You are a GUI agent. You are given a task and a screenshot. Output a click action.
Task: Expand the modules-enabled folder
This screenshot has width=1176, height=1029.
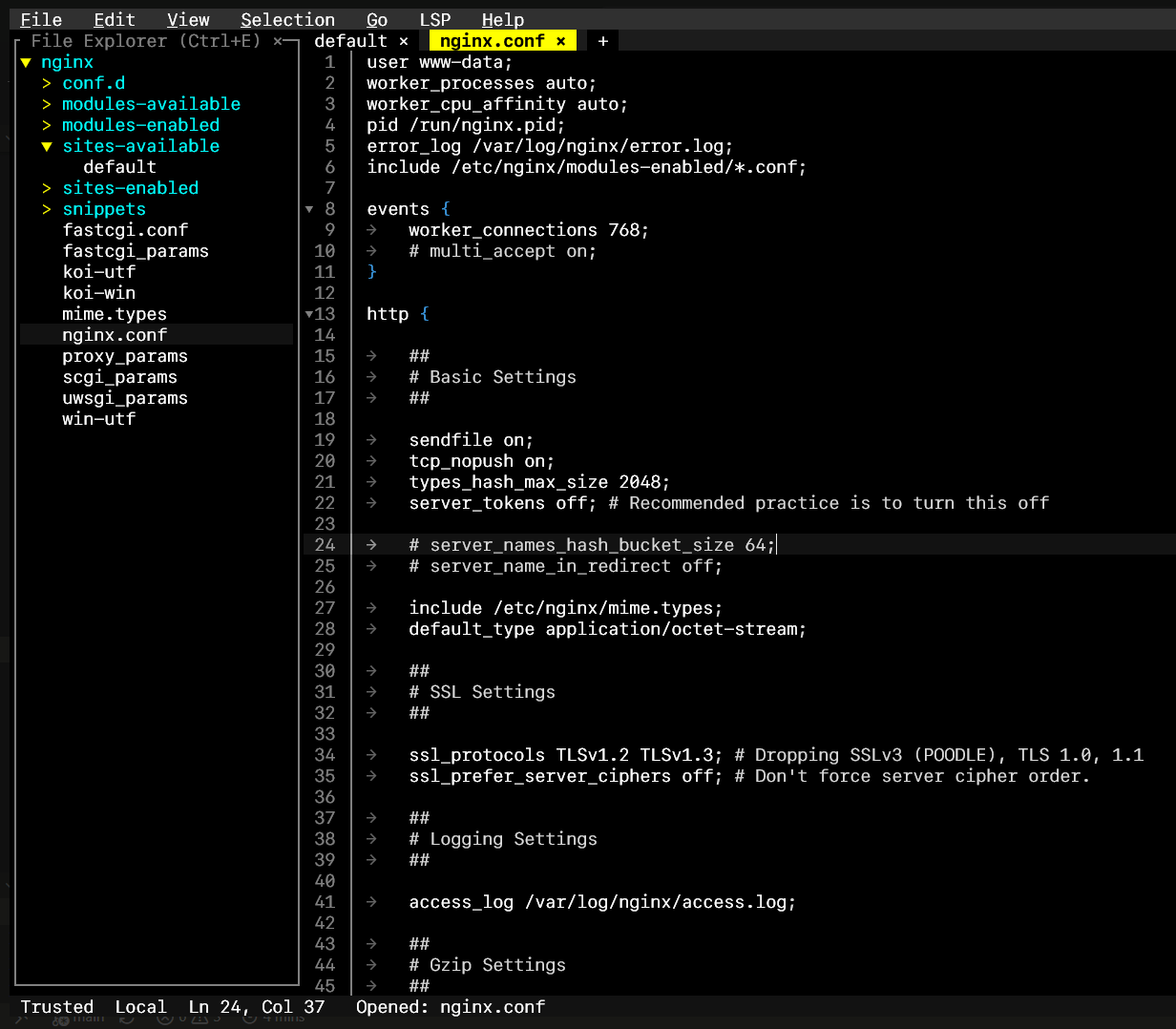pos(47,125)
